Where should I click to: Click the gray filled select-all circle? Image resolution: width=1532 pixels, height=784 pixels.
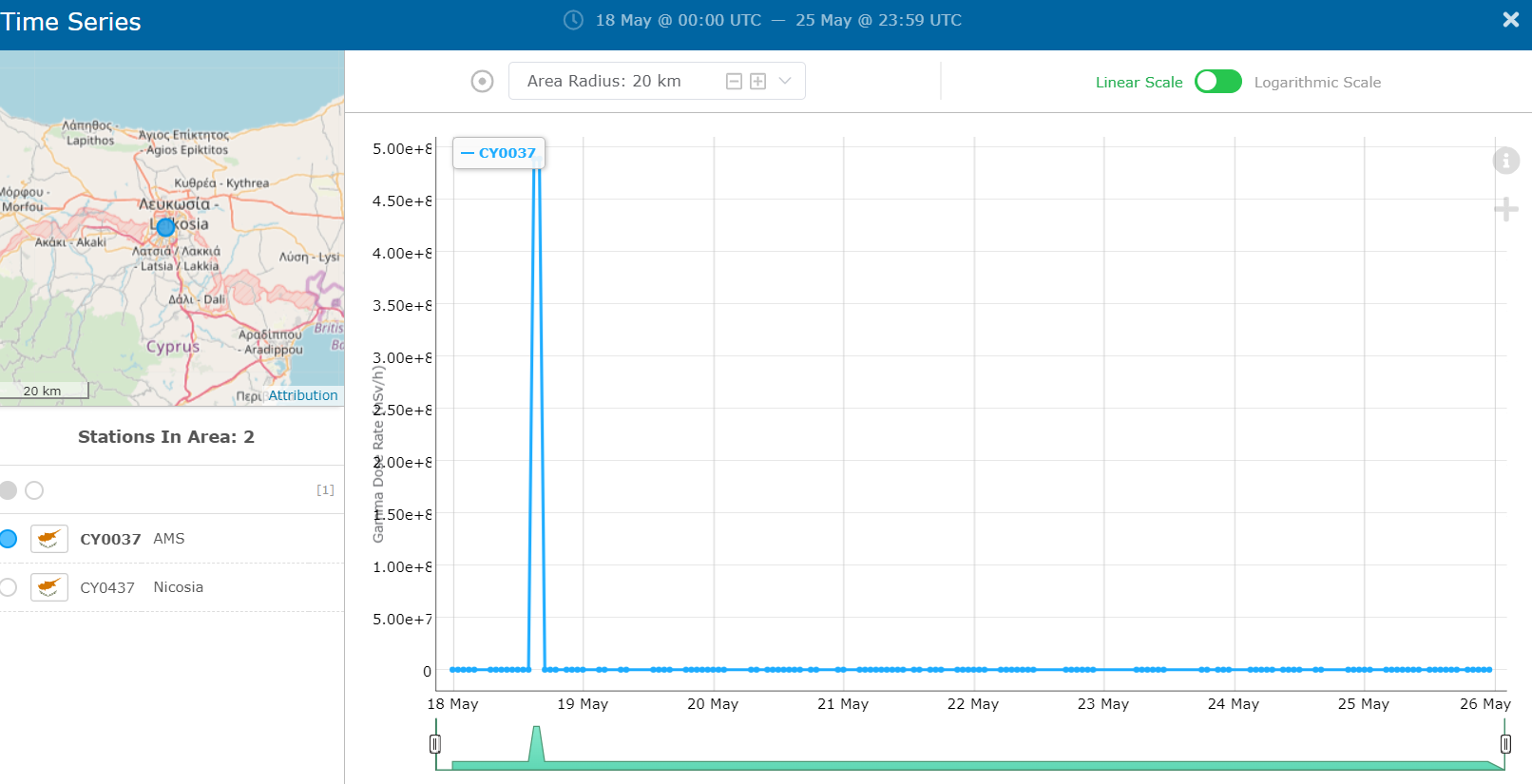[9, 490]
